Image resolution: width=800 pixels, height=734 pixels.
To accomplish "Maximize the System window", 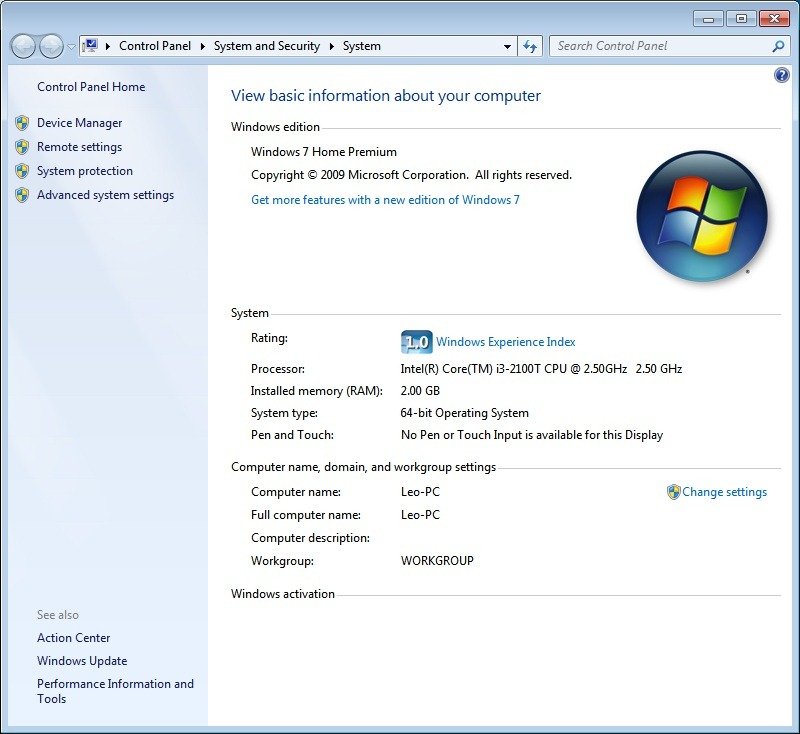I will [x=741, y=19].
